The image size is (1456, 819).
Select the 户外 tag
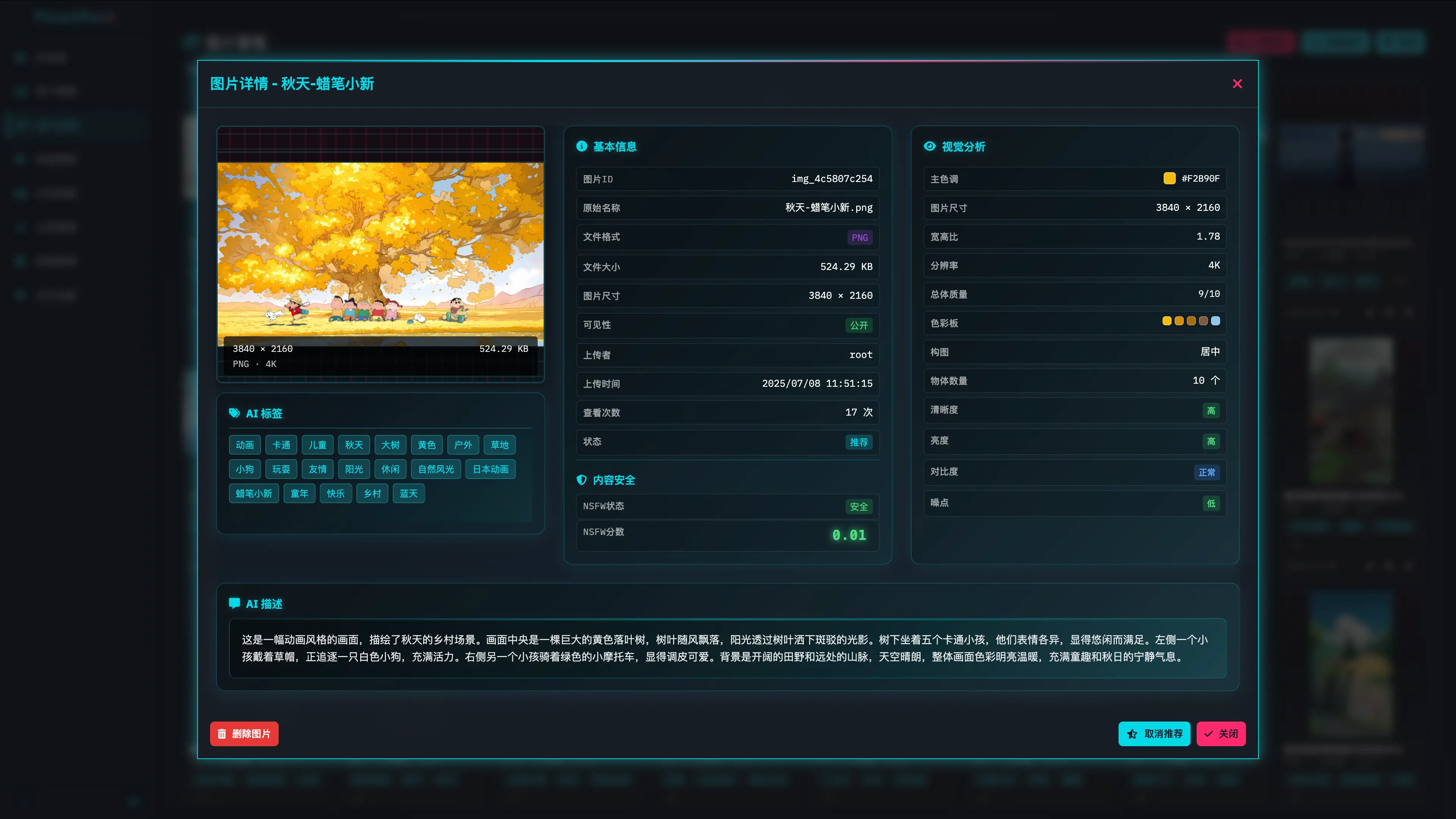[463, 445]
